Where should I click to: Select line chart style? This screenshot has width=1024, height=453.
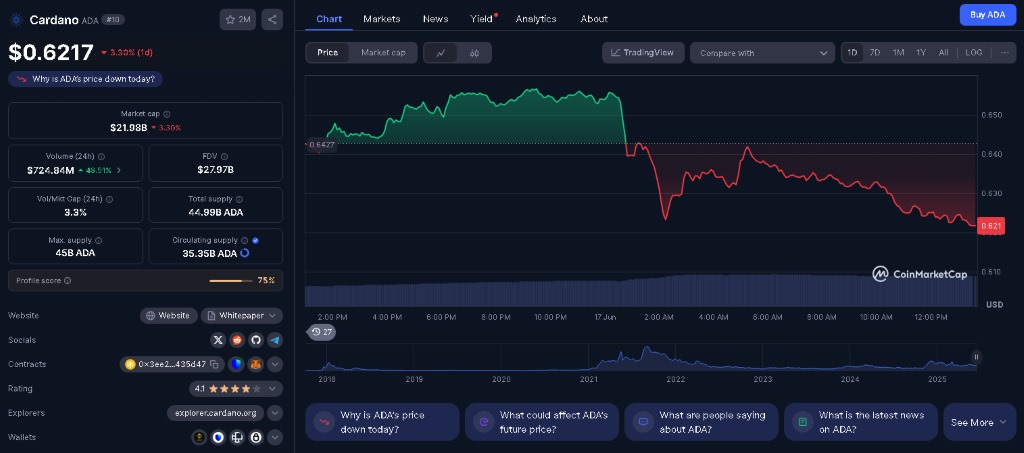(x=441, y=53)
